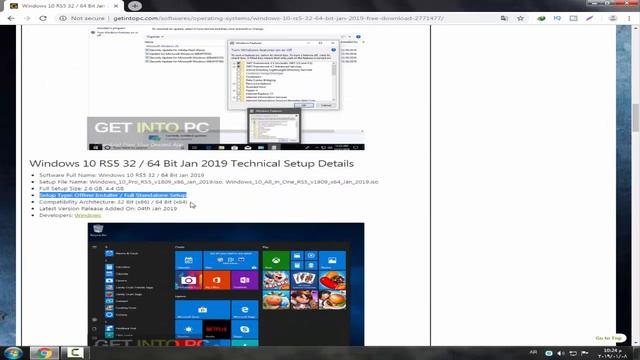Click the page vertical scrollbar thumb
Image resolution: width=640 pixels, height=360 pixels.
click(636, 118)
